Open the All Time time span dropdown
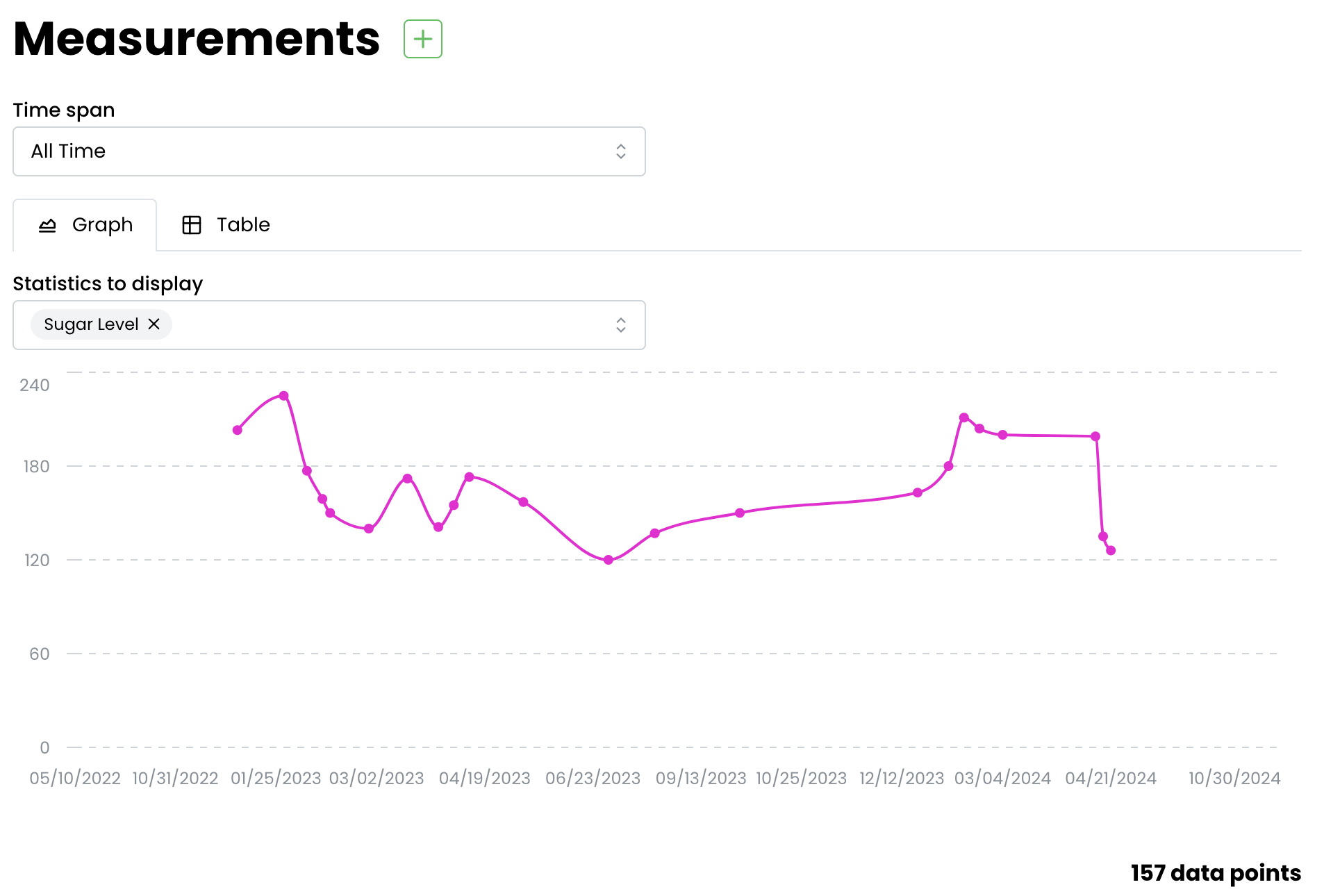Screen dimensions: 1324x896 click(x=329, y=151)
